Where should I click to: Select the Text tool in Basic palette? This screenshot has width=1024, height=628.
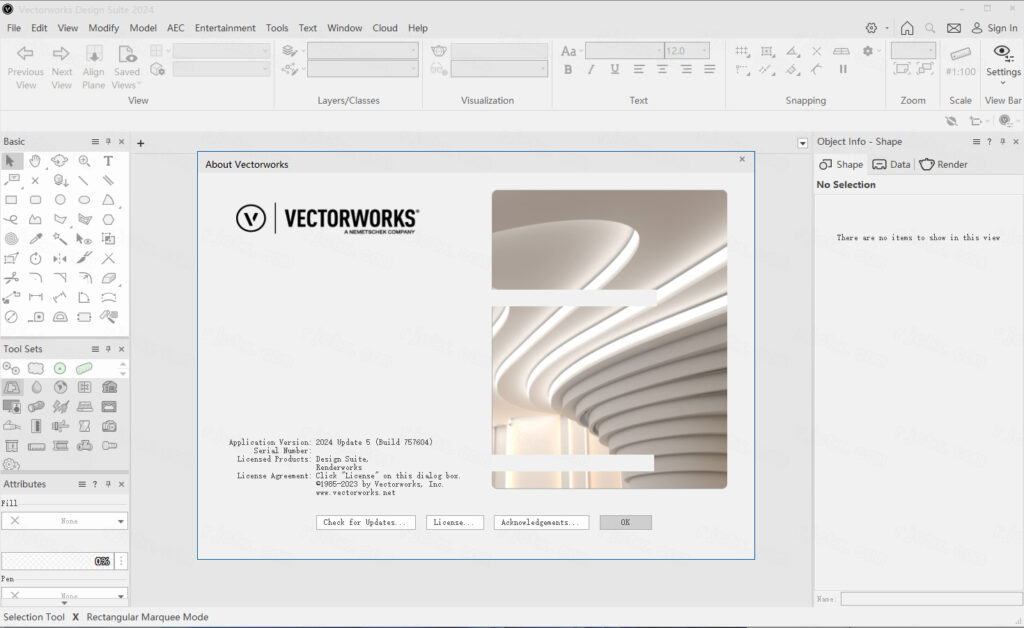108,161
